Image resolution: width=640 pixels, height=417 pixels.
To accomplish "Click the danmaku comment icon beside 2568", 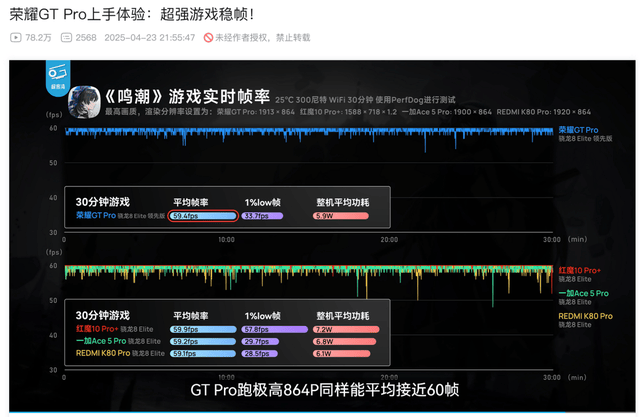I will coord(66,38).
